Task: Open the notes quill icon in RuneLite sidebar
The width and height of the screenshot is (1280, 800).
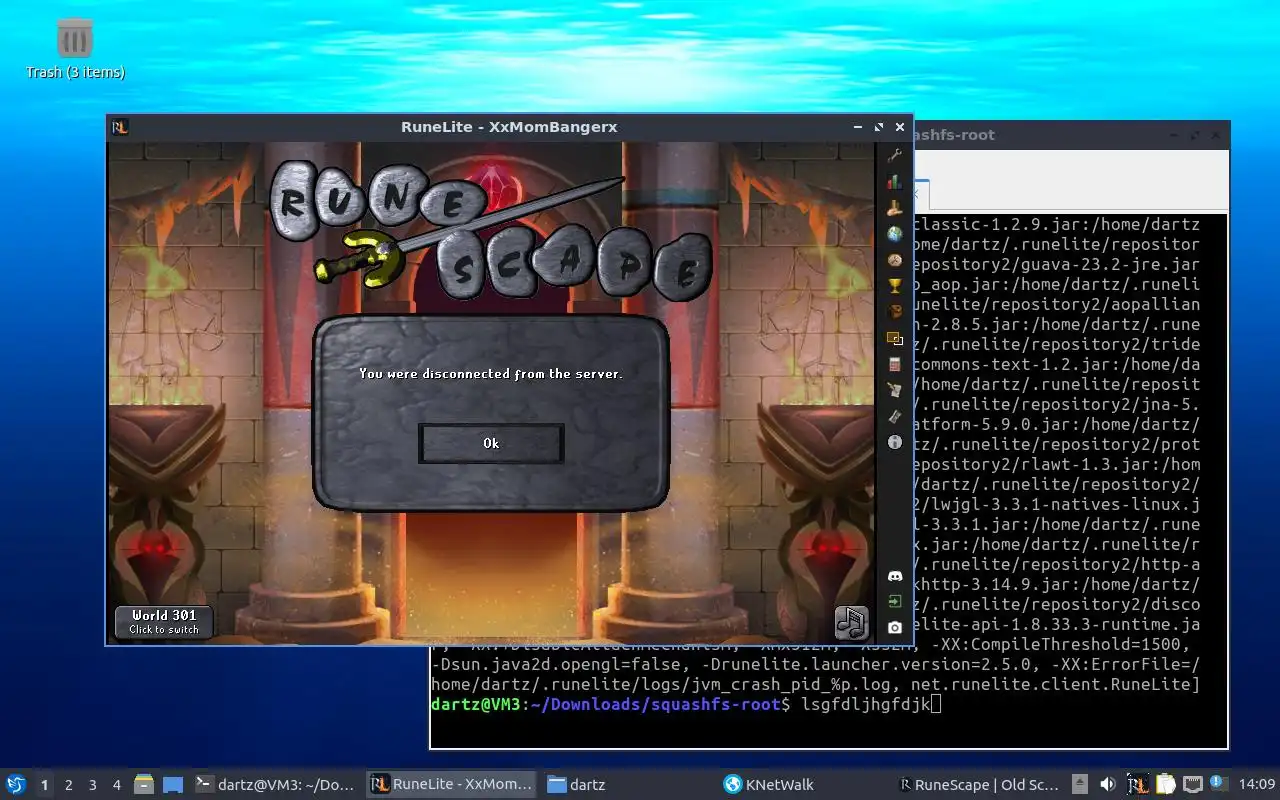Action: [895, 390]
